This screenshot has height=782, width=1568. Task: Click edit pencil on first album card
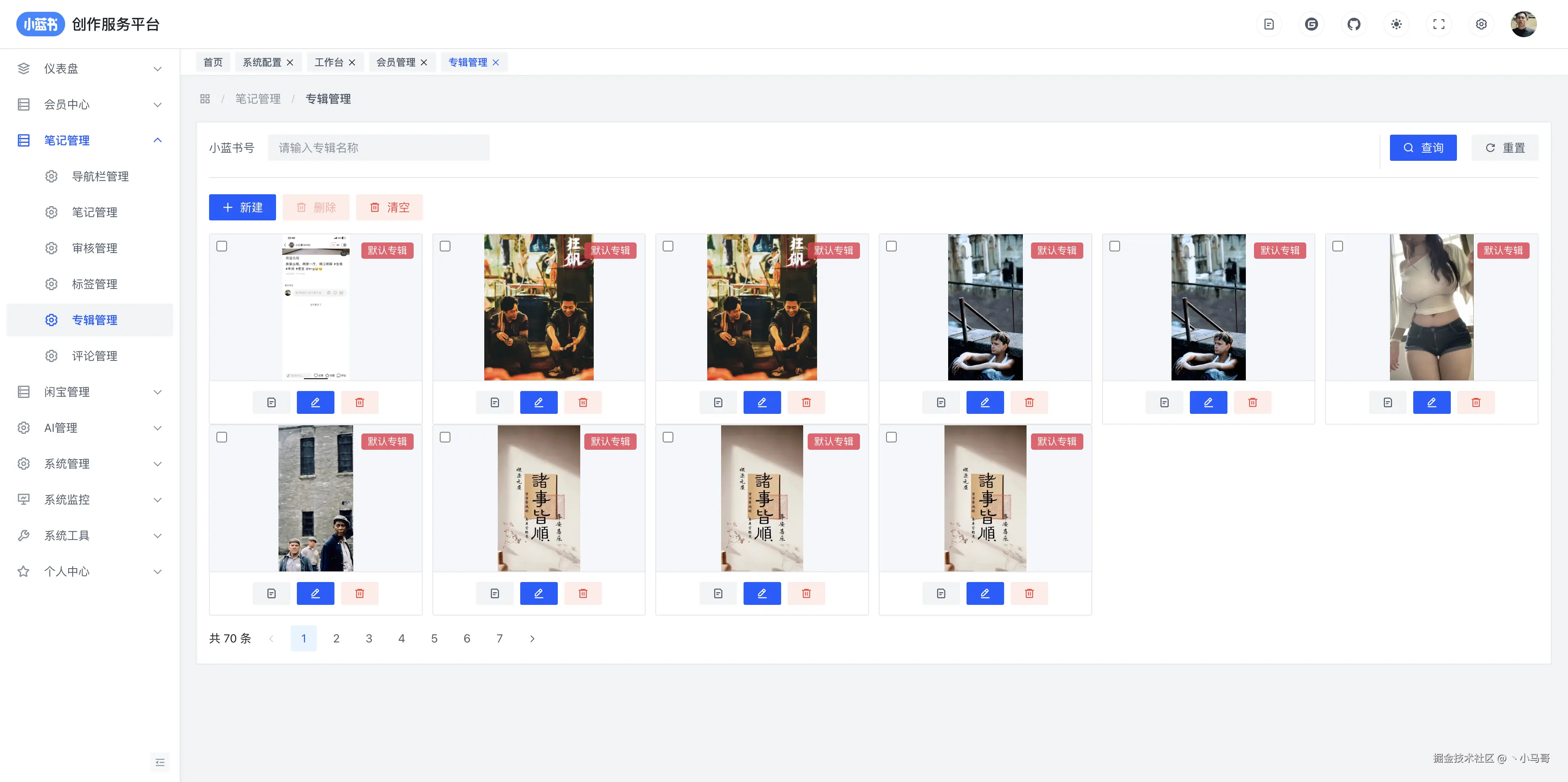pyautogui.click(x=315, y=402)
